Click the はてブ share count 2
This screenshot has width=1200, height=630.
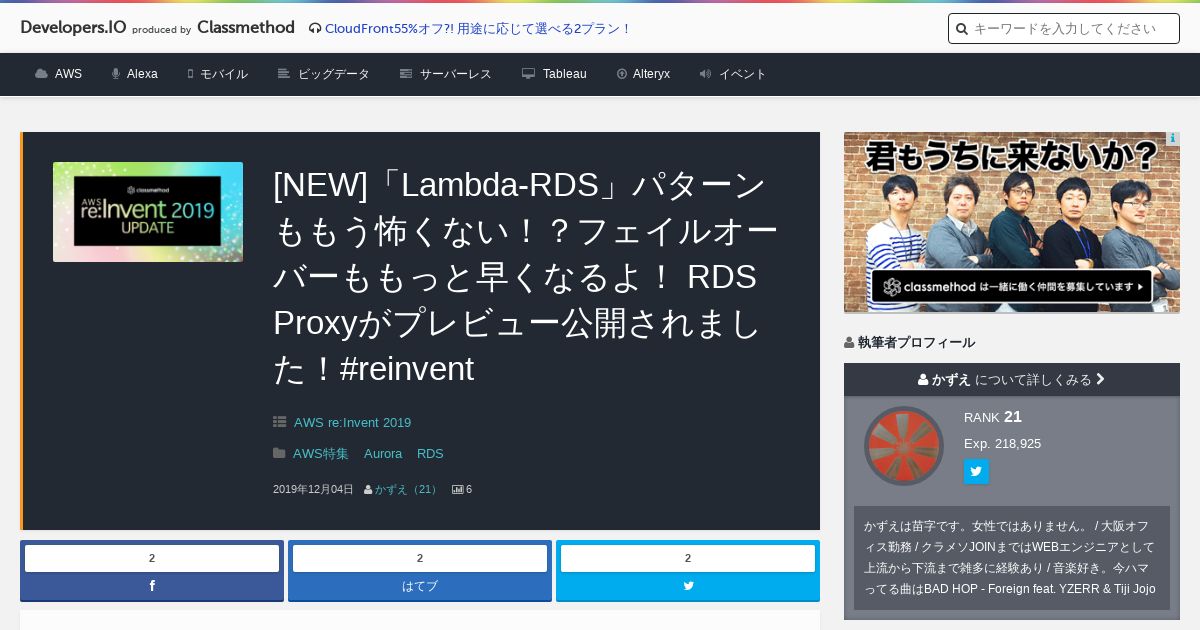420,558
